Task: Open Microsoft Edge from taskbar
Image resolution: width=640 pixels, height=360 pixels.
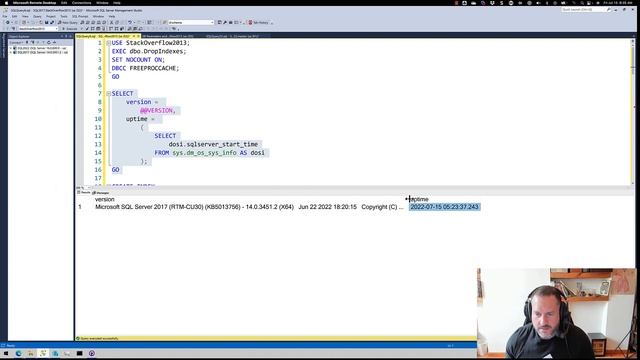Action: pos(18,353)
